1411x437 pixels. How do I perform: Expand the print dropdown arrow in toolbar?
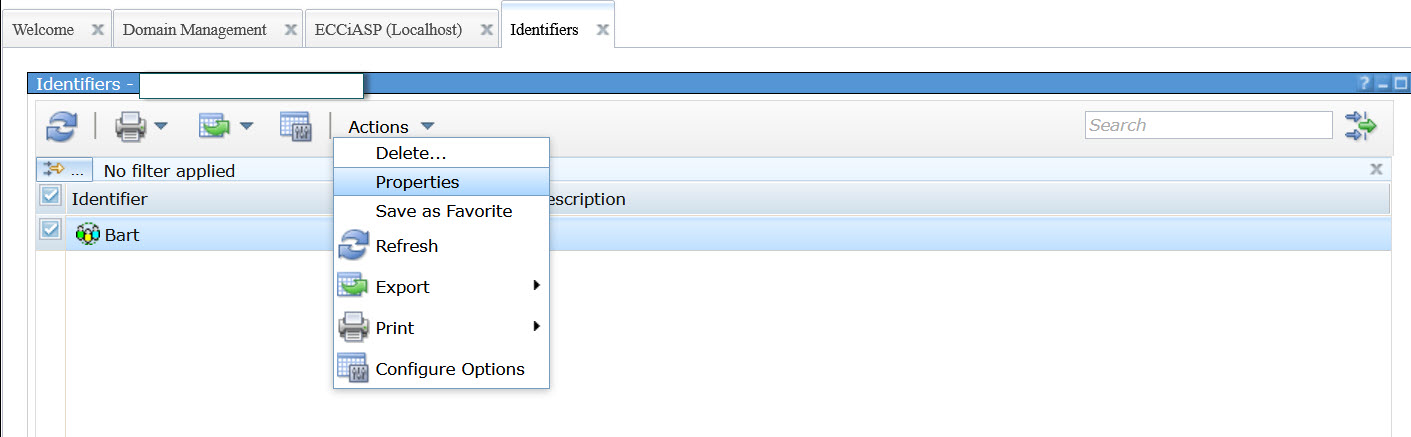pos(160,127)
